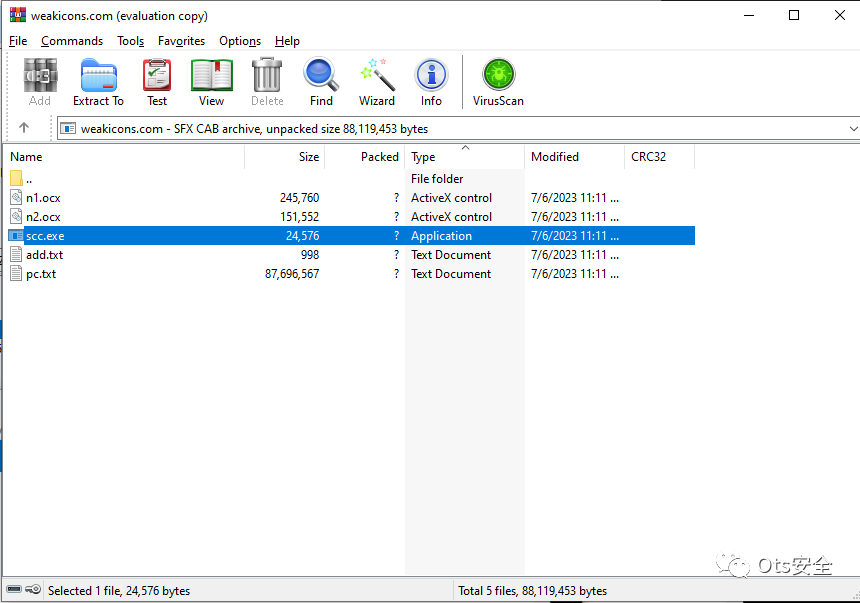
Task: Expand the archive path dropdown
Action: tap(852, 129)
